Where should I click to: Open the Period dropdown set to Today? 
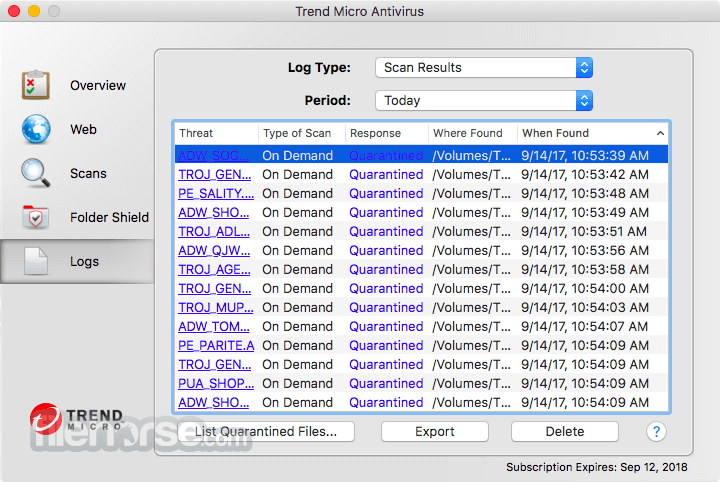point(484,101)
